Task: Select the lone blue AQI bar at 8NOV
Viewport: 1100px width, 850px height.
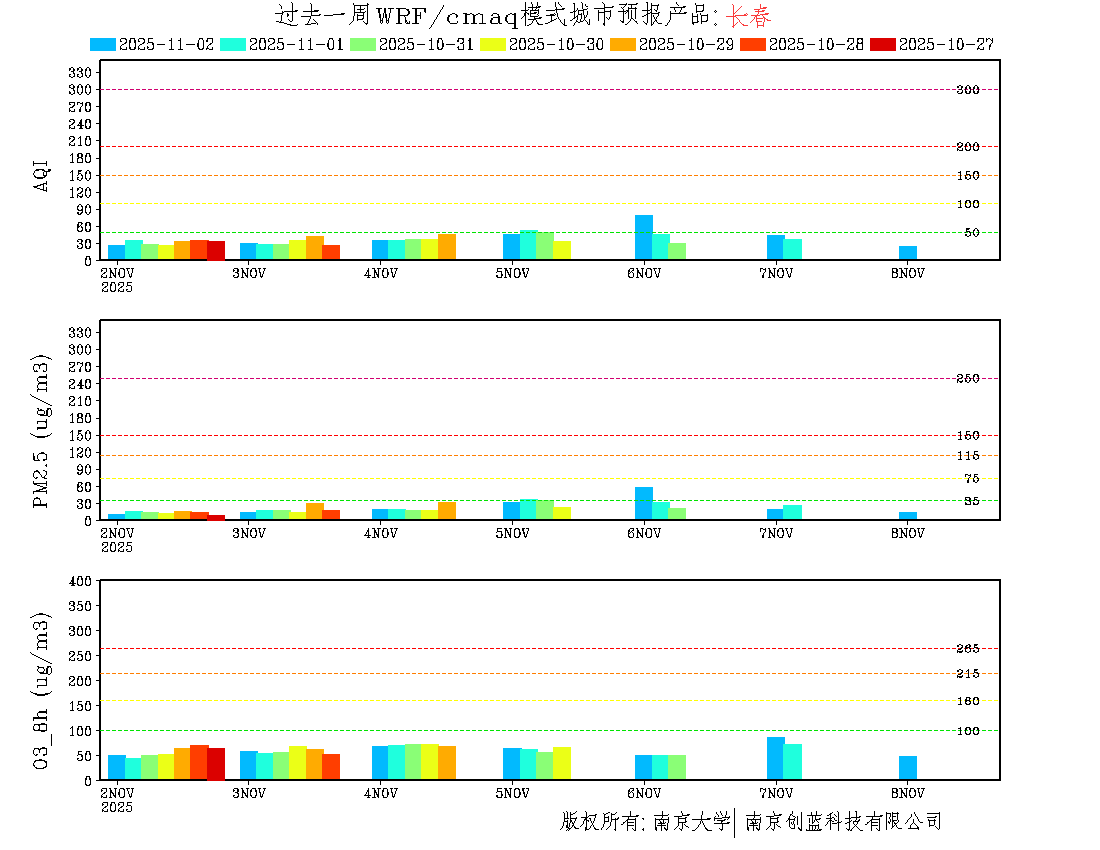Action: [x=908, y=253]
